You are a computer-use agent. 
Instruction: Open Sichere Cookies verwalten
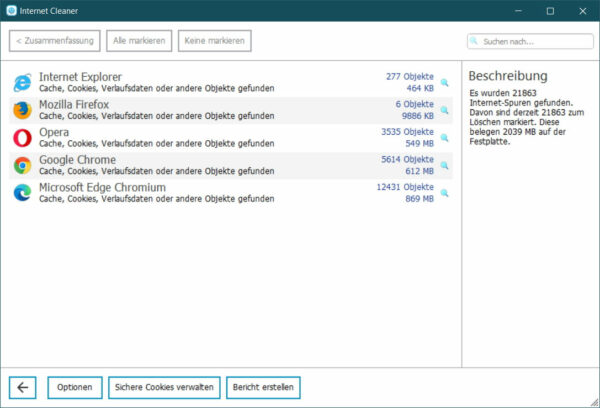164,387
